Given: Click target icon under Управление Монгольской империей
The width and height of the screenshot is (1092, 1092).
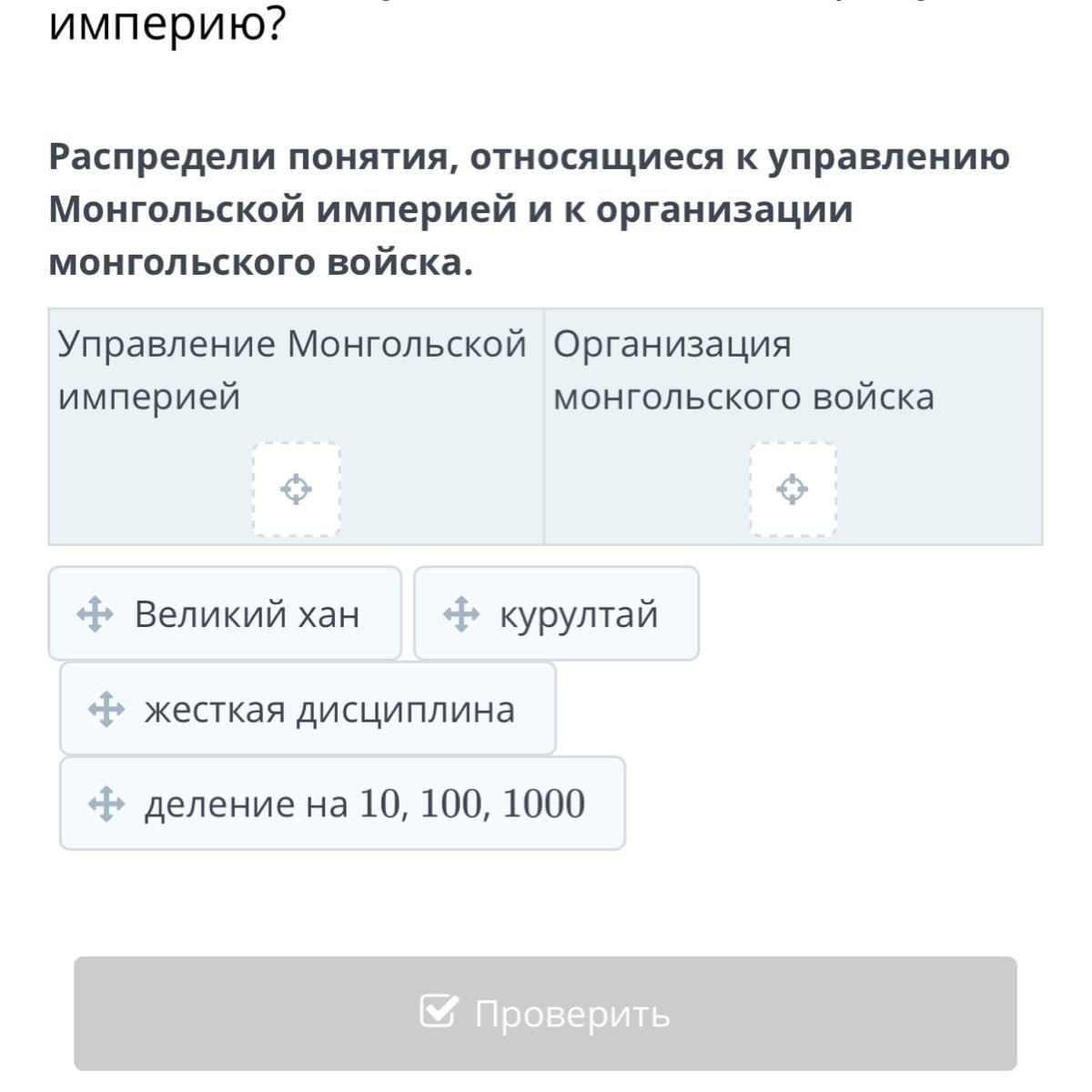Looking at the screenshot, I should 296,490.
